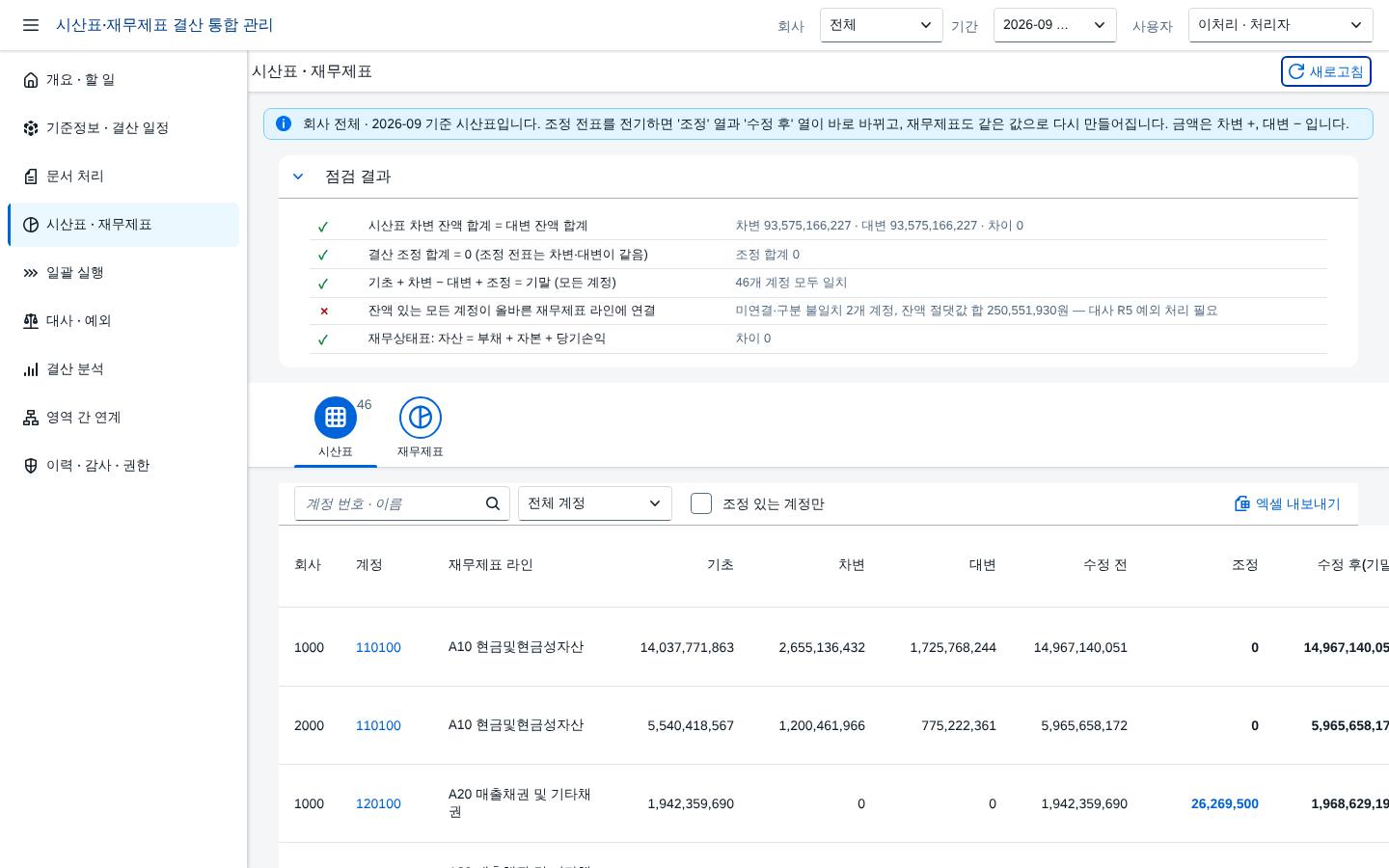Click the 영역 간 연계 hierarchy icon
This screenshot has width=1389, height=868.
point(31,418)
